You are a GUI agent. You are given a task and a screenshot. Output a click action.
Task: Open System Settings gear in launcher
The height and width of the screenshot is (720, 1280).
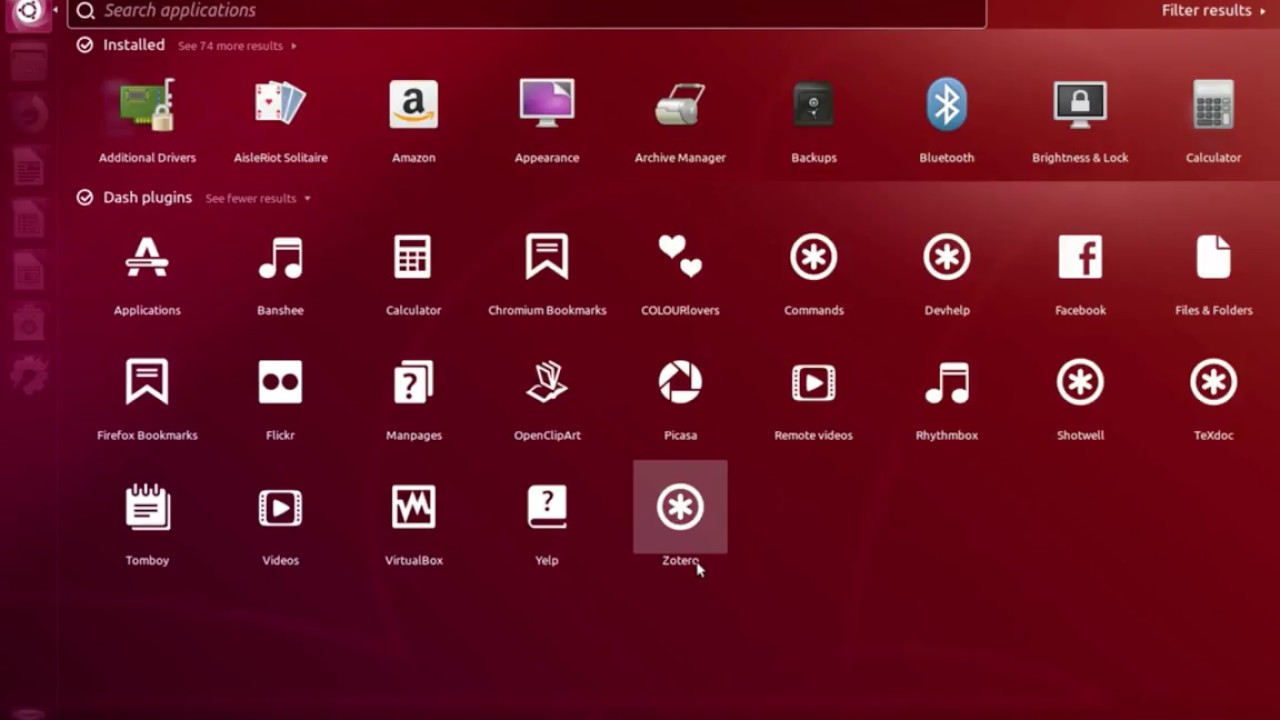(x=28, y=375)
